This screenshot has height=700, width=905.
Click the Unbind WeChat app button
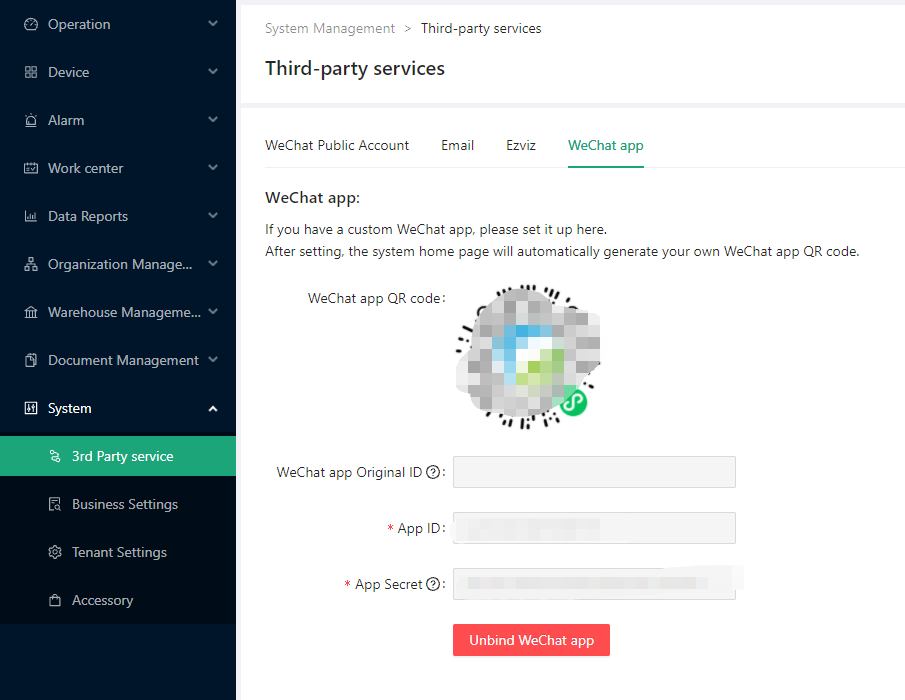pos(531,640)
